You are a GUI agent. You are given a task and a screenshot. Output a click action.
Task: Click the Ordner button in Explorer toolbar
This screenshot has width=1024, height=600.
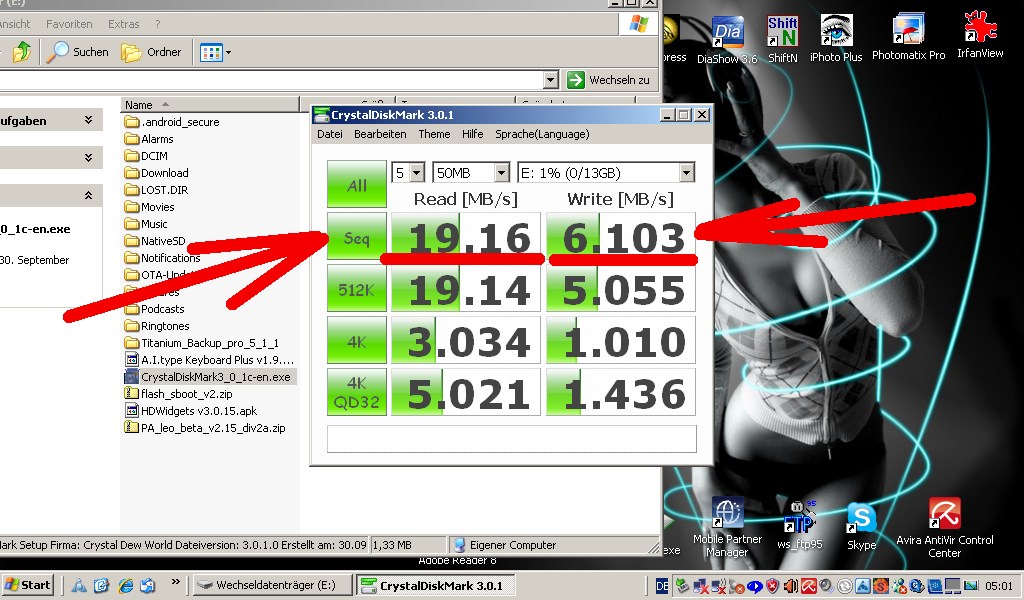click(152, 52)
